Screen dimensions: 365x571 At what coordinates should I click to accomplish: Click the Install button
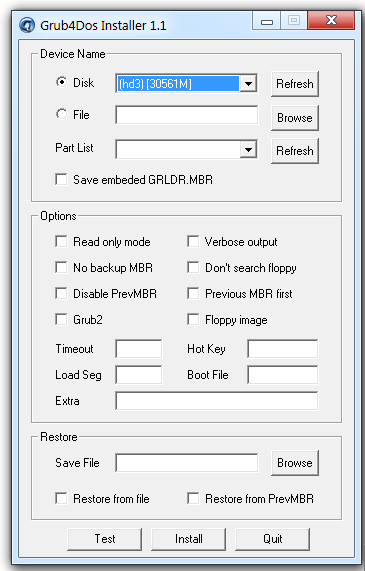[x=188, y=539]
